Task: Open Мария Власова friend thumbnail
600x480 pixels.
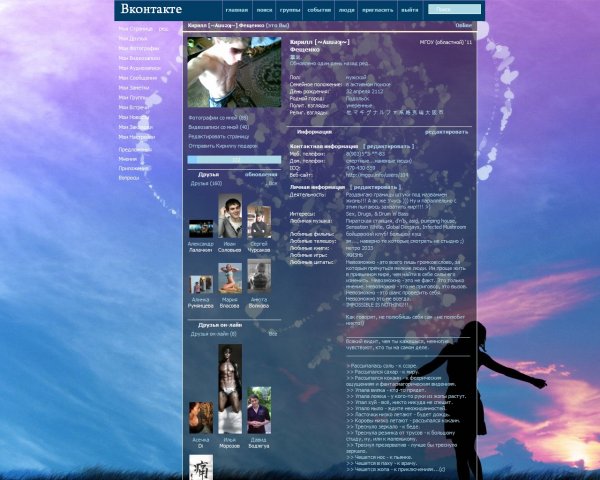Action: pos(230,278)
